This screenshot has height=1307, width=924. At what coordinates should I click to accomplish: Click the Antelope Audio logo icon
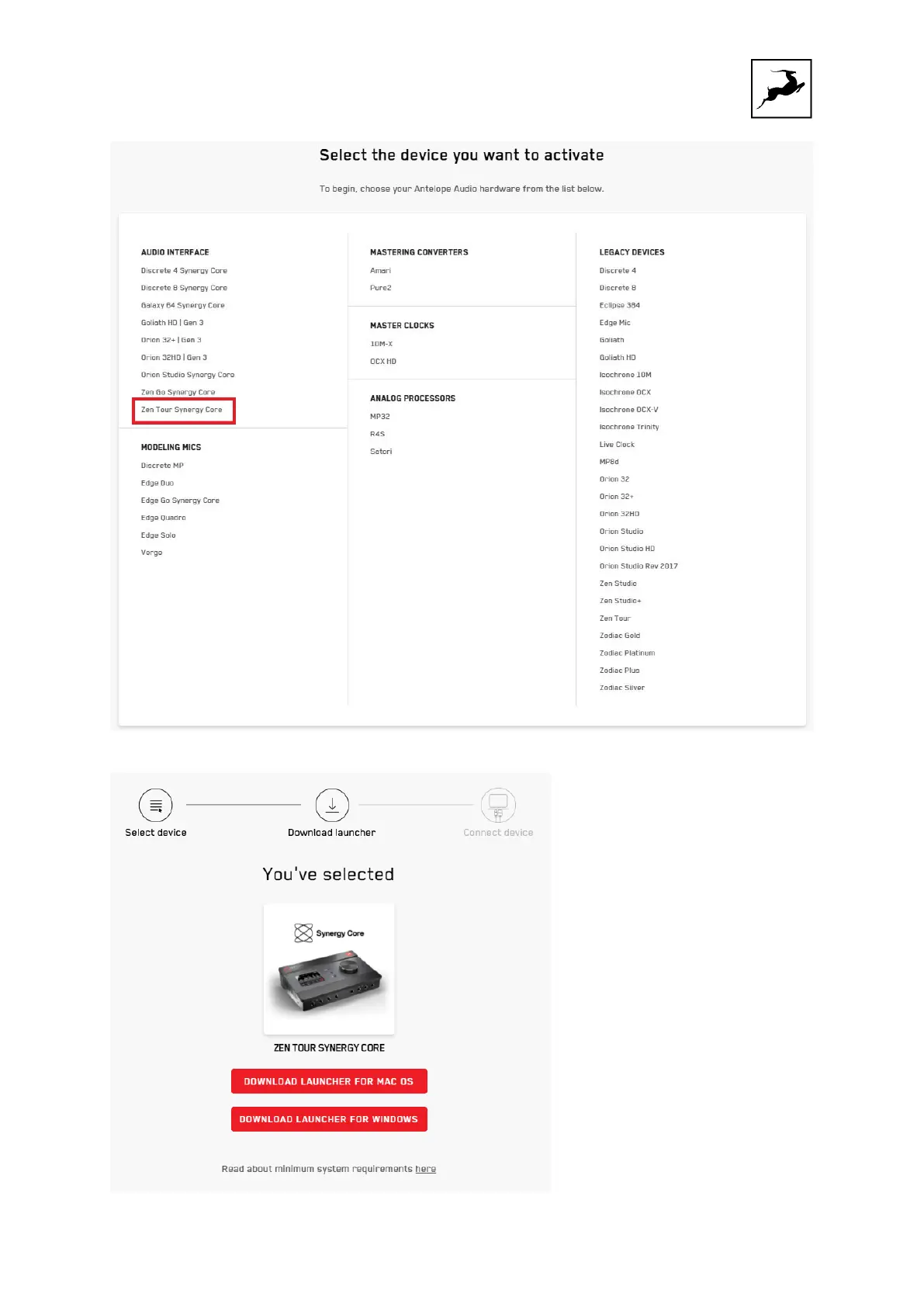780,89
